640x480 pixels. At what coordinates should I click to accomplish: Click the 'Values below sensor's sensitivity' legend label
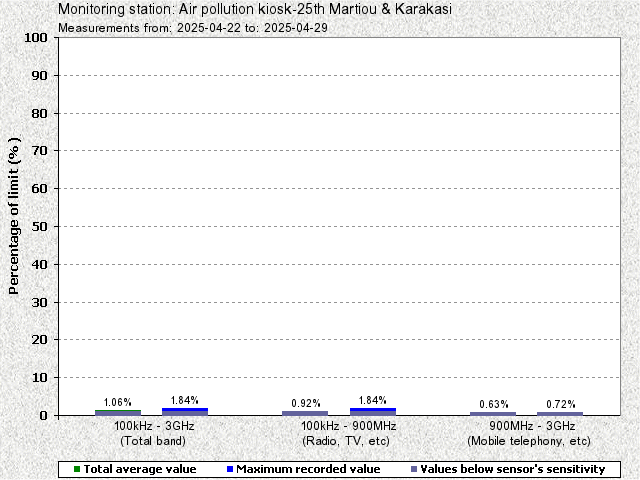[x=513, y=469]
